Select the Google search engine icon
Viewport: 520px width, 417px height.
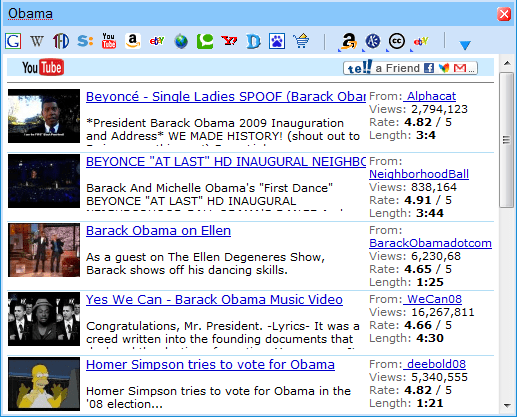pos(13,41)
